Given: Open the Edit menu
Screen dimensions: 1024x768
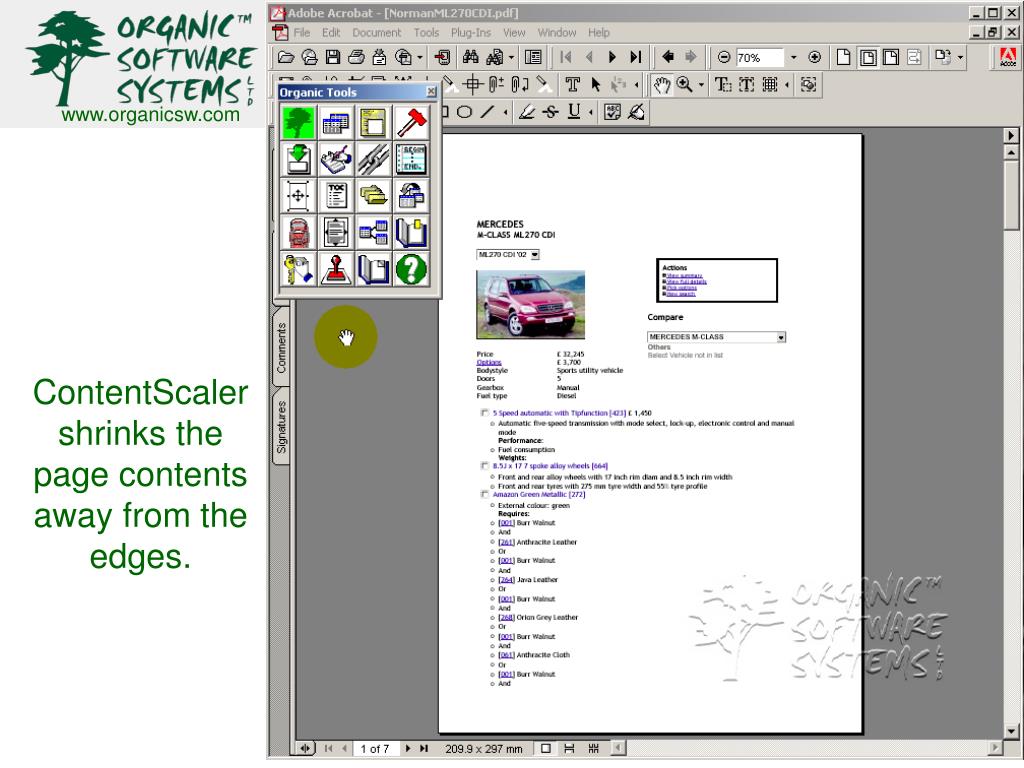Looking at the screenshot, I should pyautogui.click(x=331, y=32).
